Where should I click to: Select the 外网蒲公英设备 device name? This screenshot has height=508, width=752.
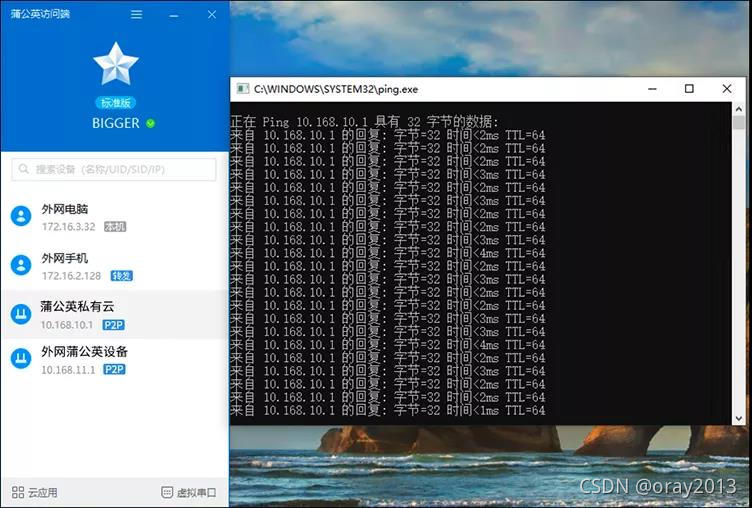[84, 352]
